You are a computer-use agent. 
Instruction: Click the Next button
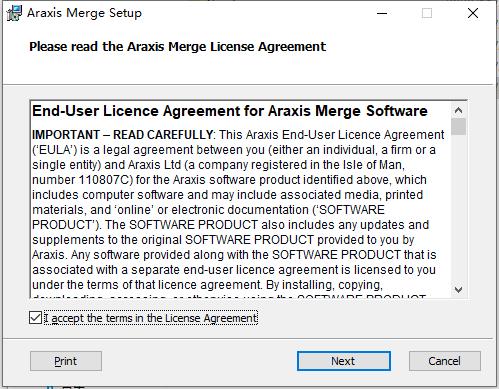(344, 361)
